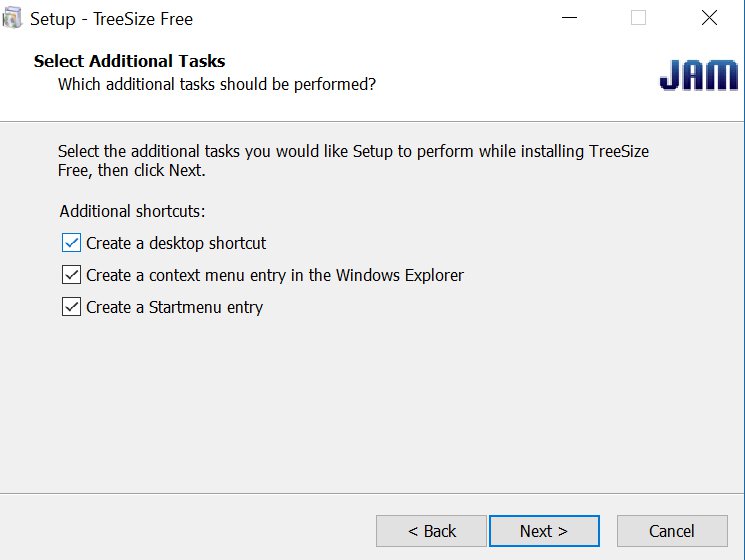Uncheck the desktop shortcut checkbox
Screen dimensions: 745x560
[x=71, y=243]
